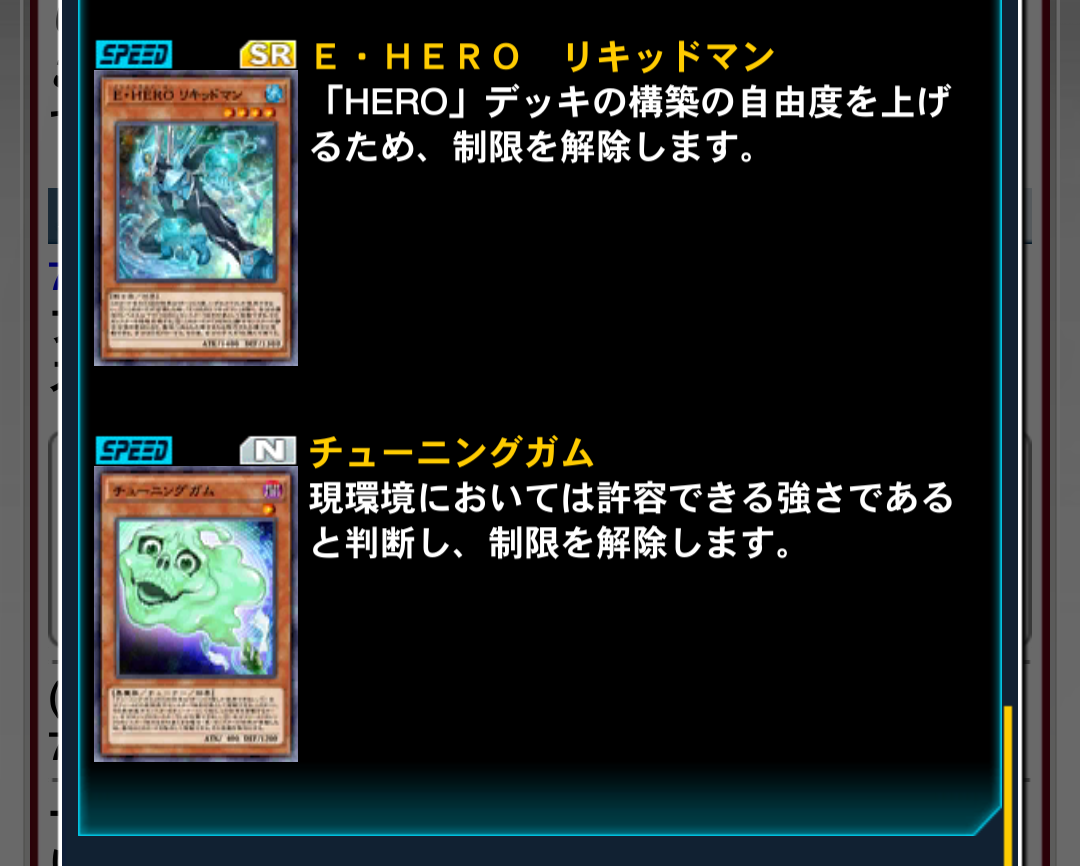Click the yellow scrollbar thumb
Screen dimensions: 1080x866
coord(1008,785)
